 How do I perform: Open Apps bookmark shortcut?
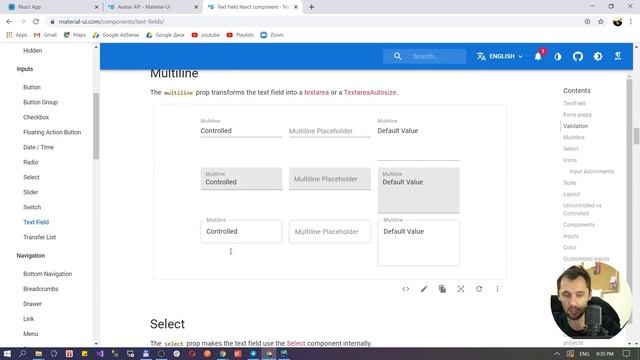[x=17, y=35]
